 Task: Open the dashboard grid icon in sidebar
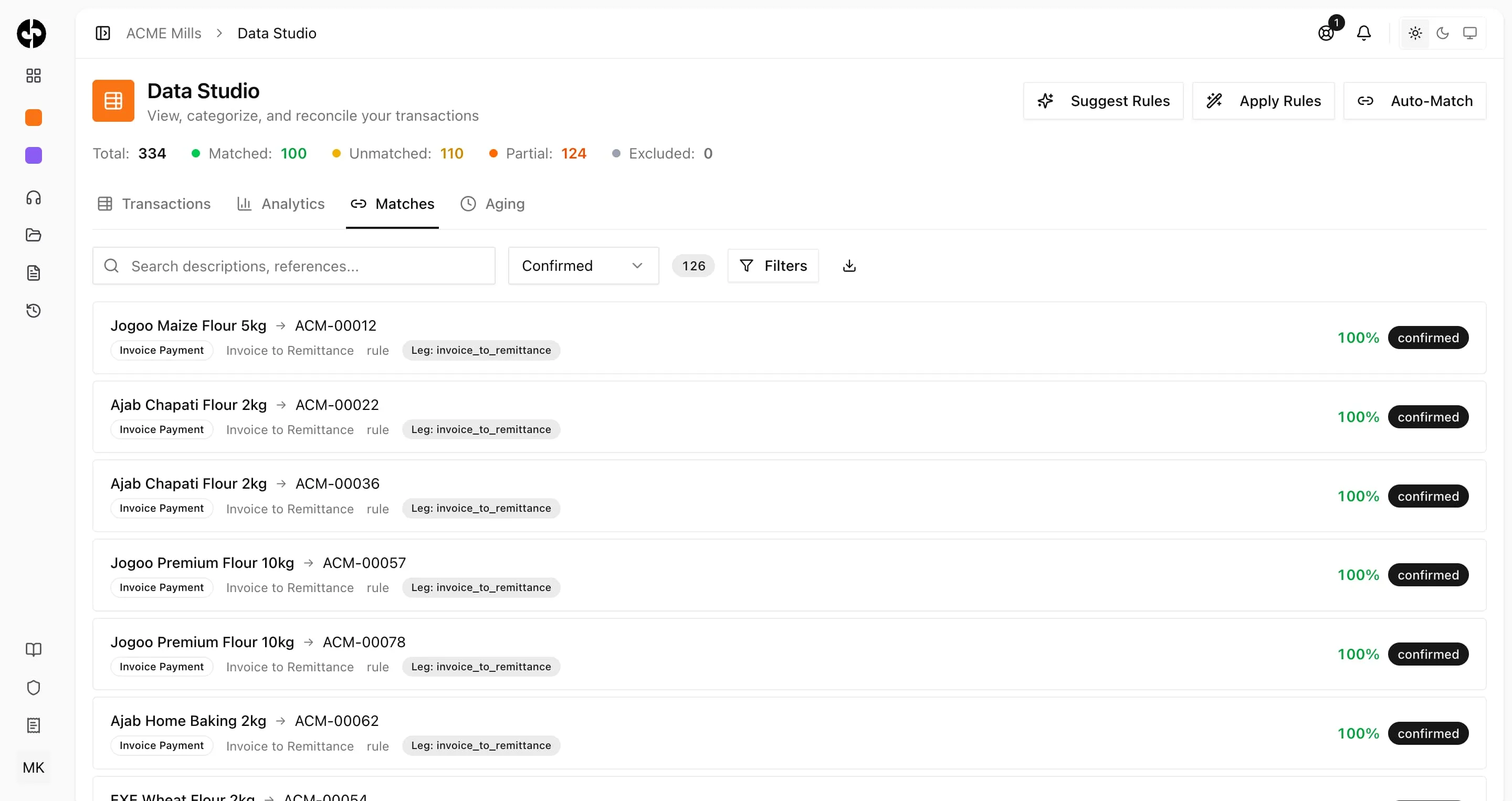click(x=34, y=76)
